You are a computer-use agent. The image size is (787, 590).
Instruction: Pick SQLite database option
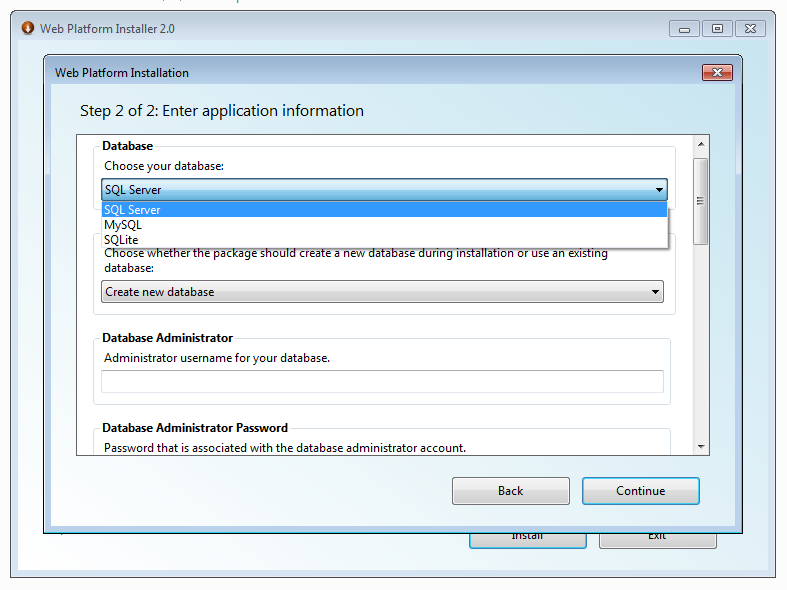[x=384, y=239]
